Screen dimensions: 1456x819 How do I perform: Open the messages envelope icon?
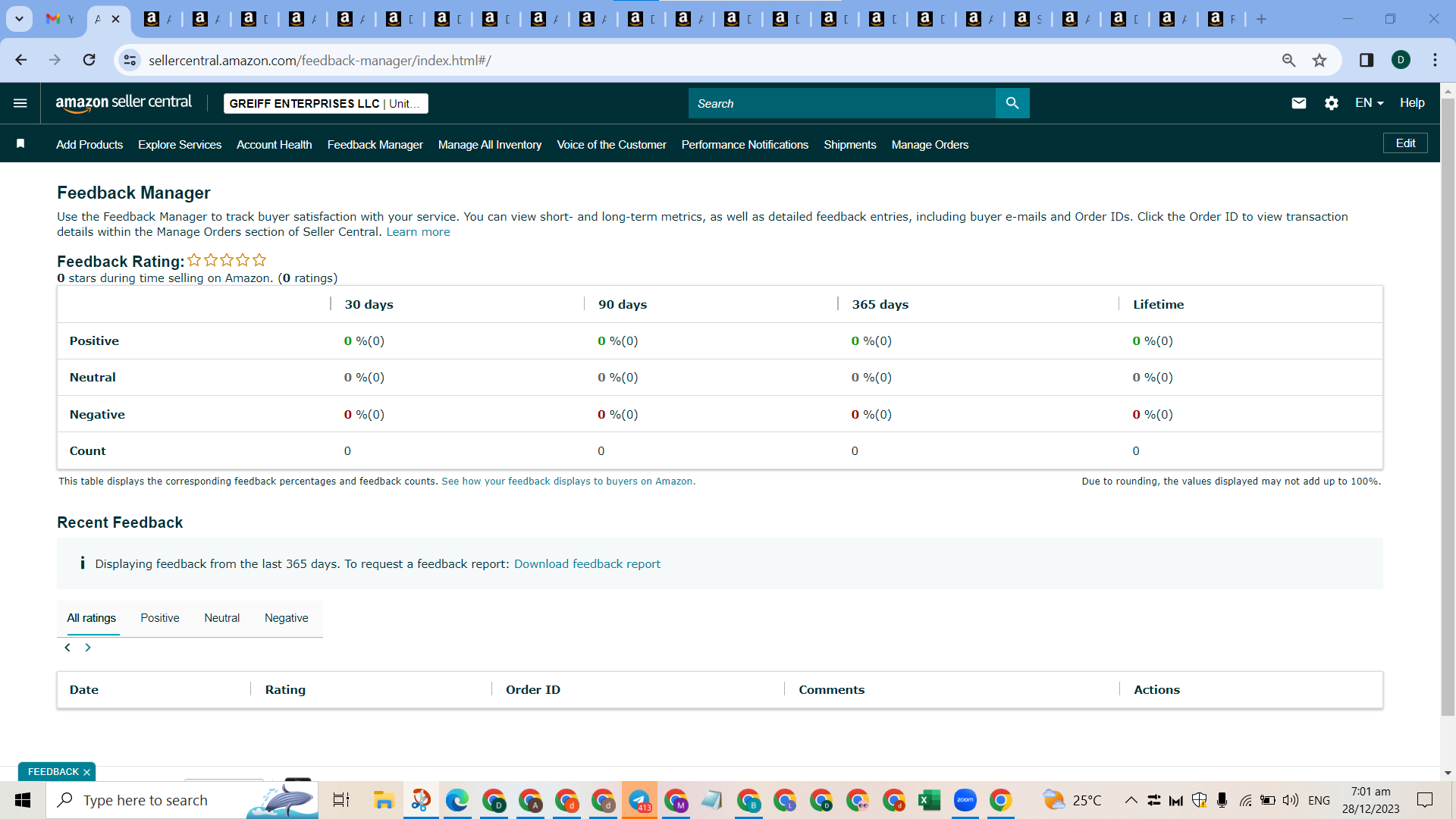(1299, 103)
